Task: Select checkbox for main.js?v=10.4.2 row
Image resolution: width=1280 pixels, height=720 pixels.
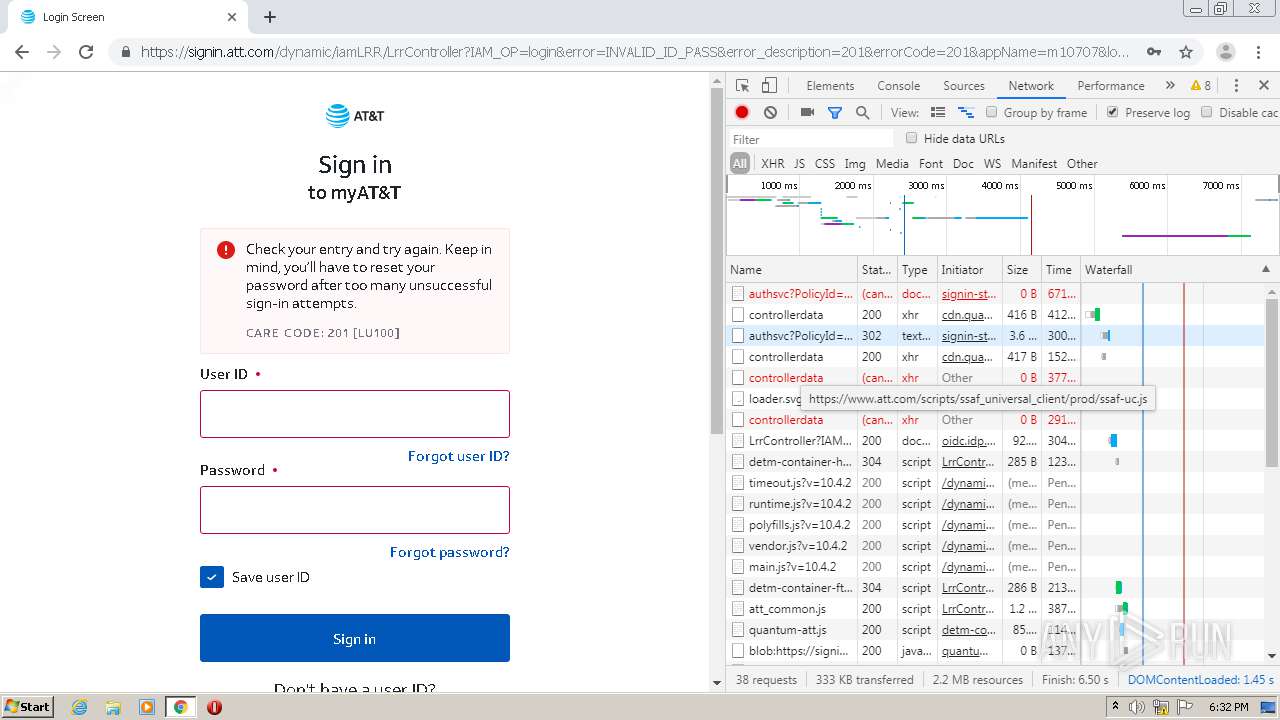Action: coord(737,567)
